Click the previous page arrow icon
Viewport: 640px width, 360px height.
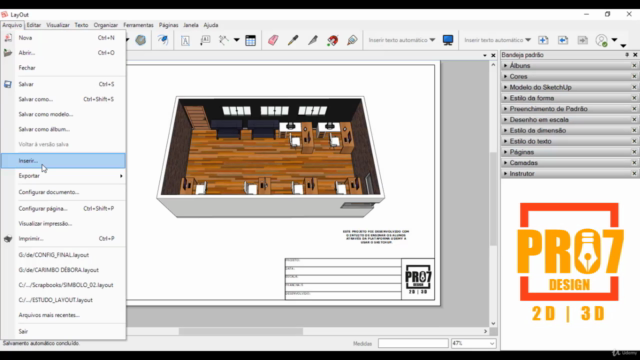(563, 40)
